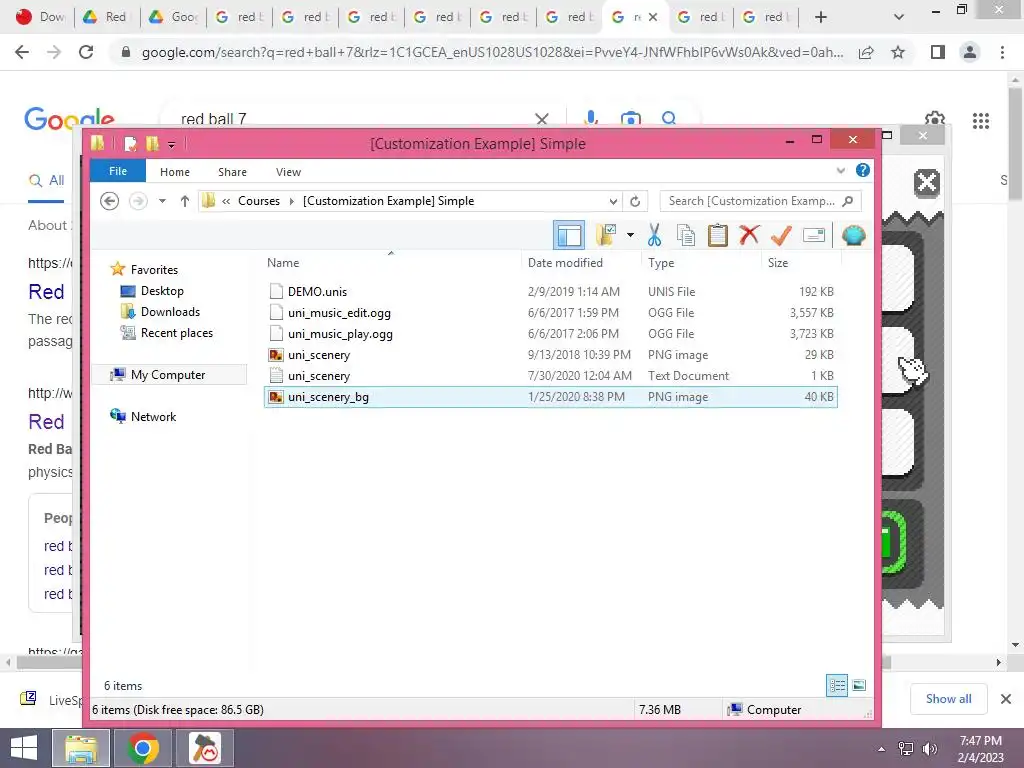Open Desktop in navigation pane
The width and height of the screenshot is (1024, 768).
pos(162,291)
